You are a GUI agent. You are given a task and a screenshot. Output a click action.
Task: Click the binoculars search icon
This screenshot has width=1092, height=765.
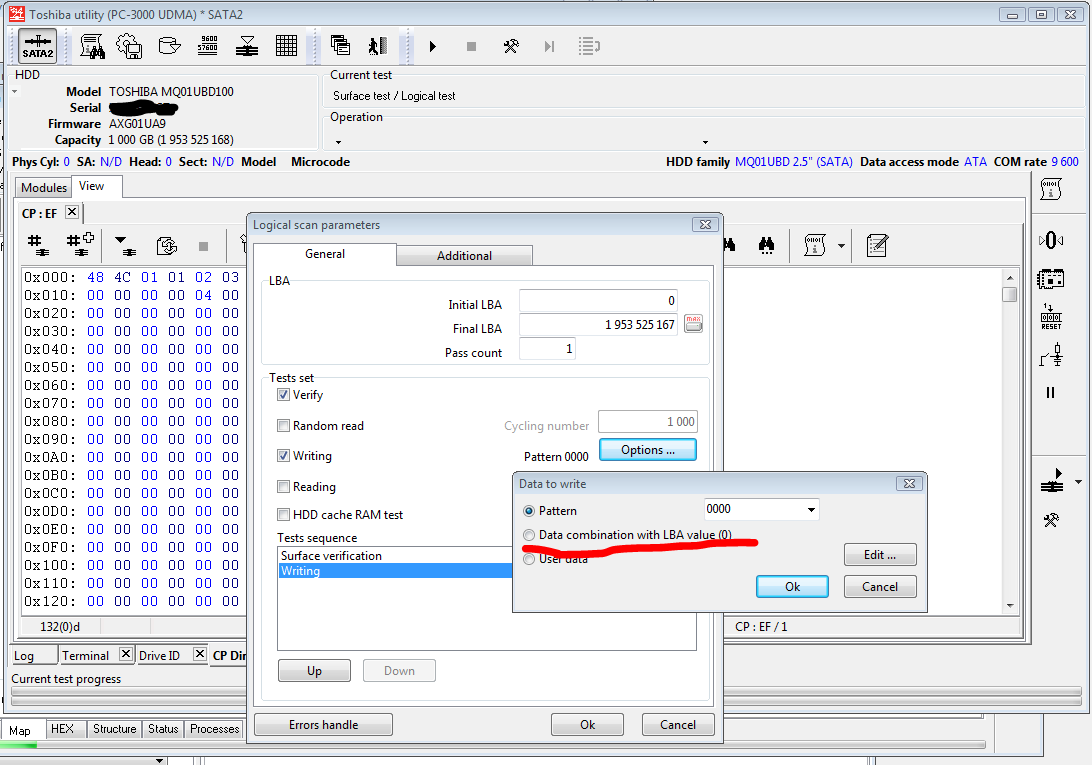coord(767,245)
